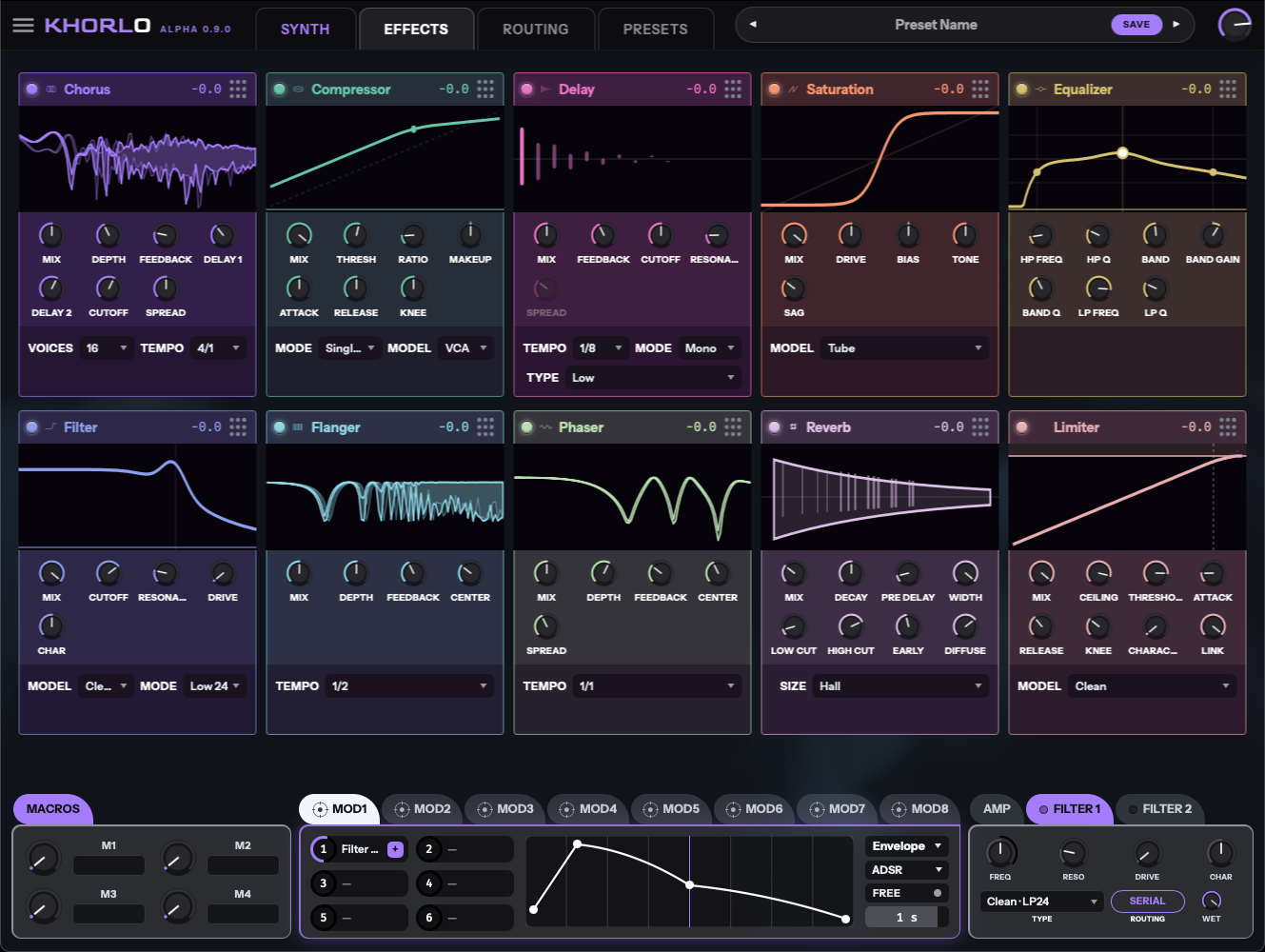
Task: Select the MOD2 modulator tab
Action: (x=423, y=809)
